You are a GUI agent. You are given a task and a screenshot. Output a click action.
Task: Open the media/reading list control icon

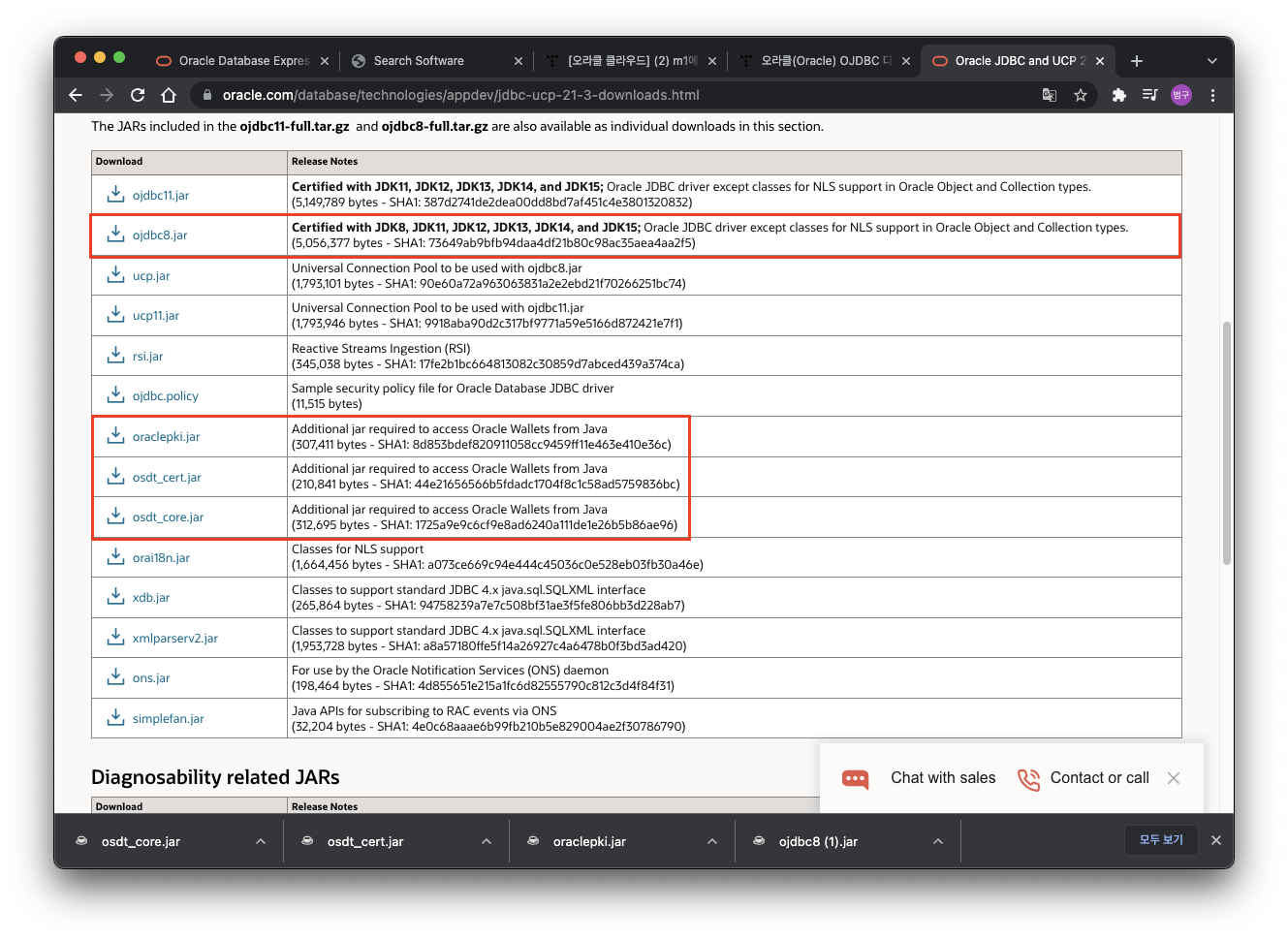coord(1150,95)
